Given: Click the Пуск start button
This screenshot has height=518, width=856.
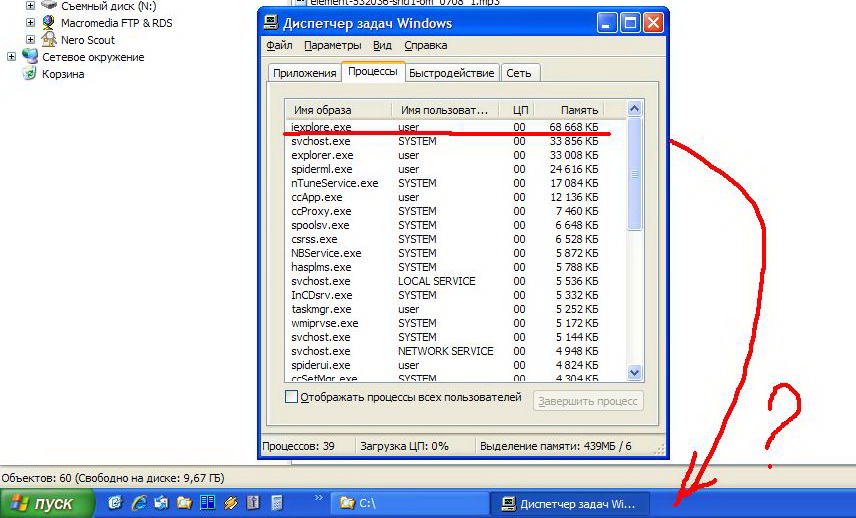Looking at the screenshot, I should click(48, 503).
